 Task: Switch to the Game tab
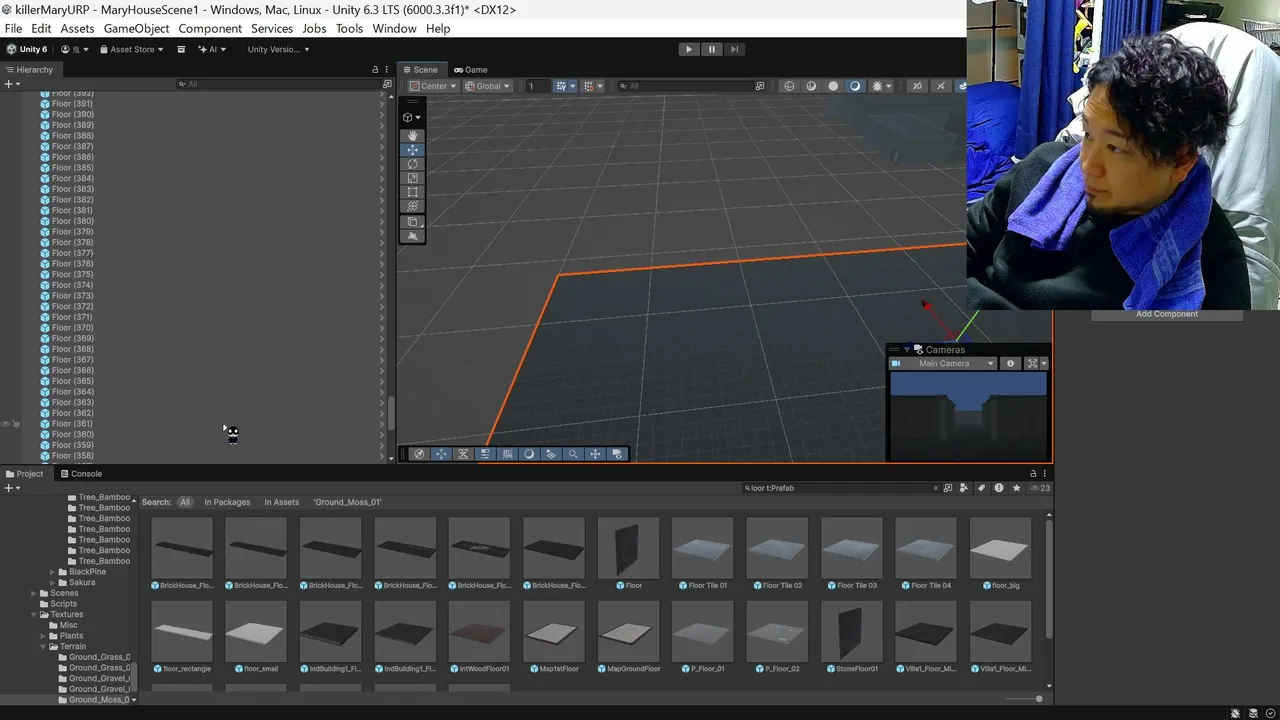coord(470,70)
